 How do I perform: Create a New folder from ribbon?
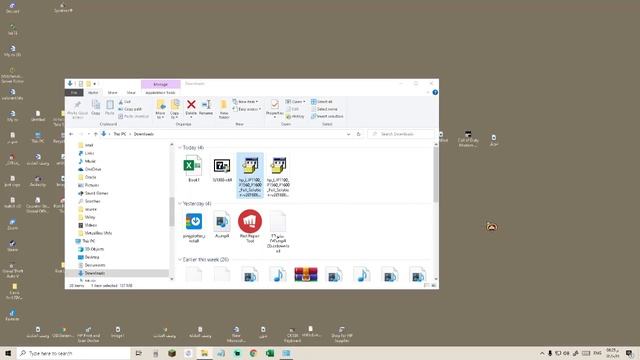[x=224, y=109]
